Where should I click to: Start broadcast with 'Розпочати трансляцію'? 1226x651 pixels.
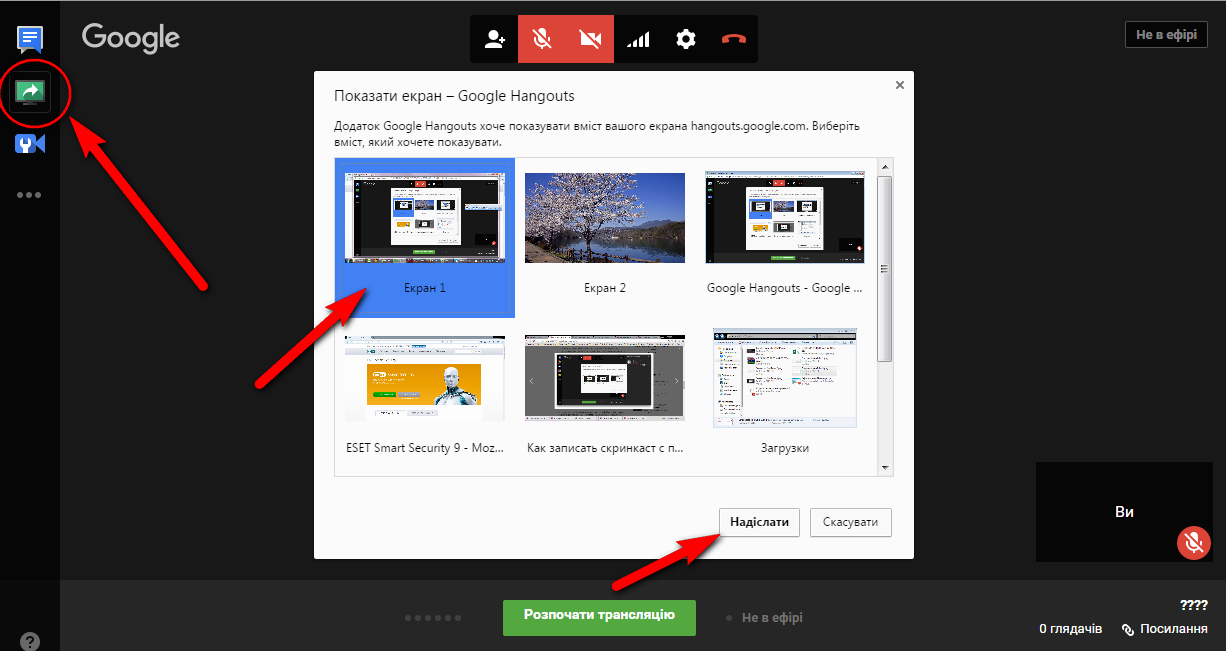(599, 616)
